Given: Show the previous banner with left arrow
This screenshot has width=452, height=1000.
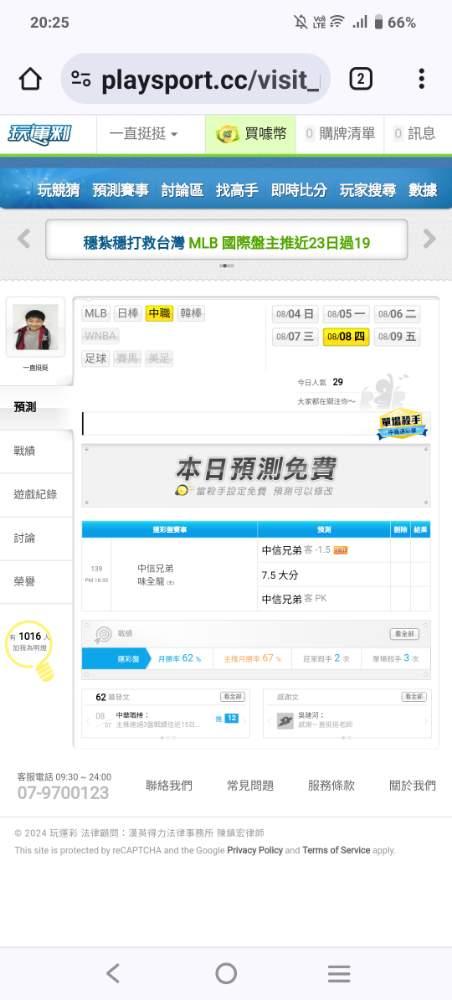Looking at the screenshot, I should [24, 239].
